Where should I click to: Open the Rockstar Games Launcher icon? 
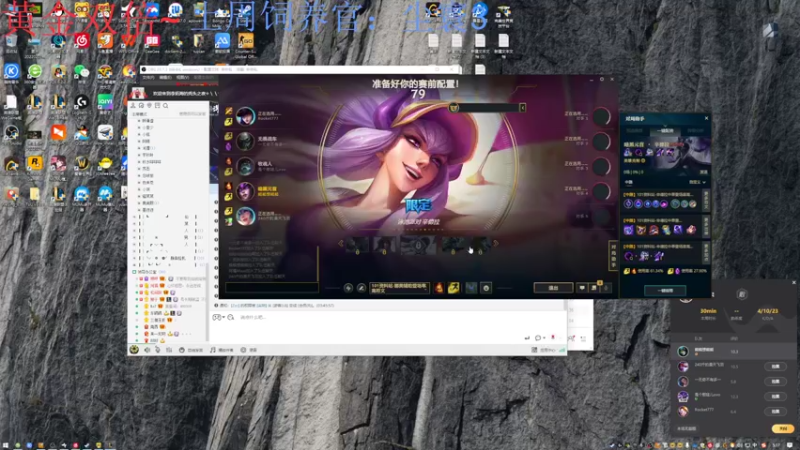point(35,163)
